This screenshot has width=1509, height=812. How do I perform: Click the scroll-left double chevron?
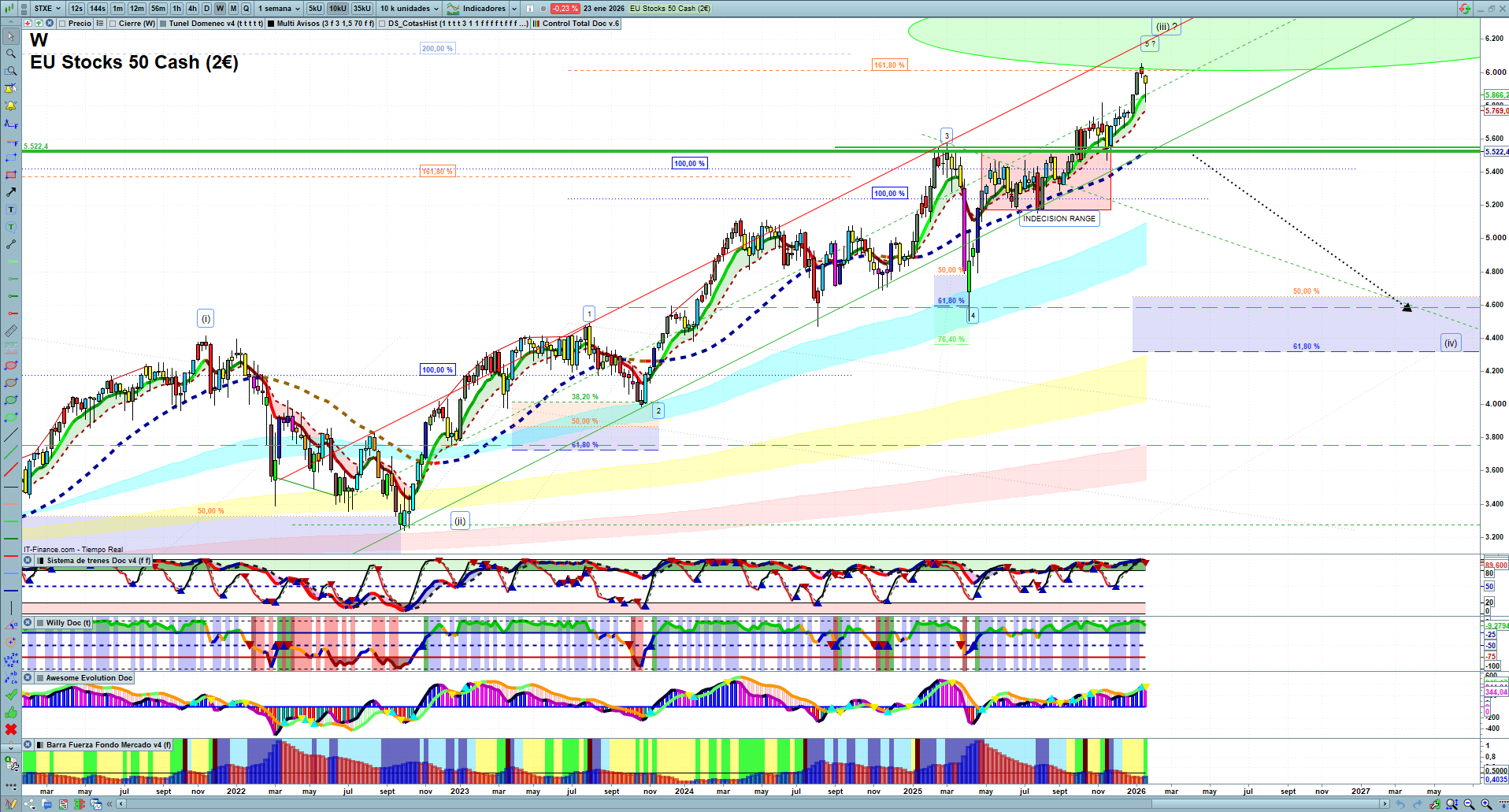pyautogui.click(x=110, y=804)
